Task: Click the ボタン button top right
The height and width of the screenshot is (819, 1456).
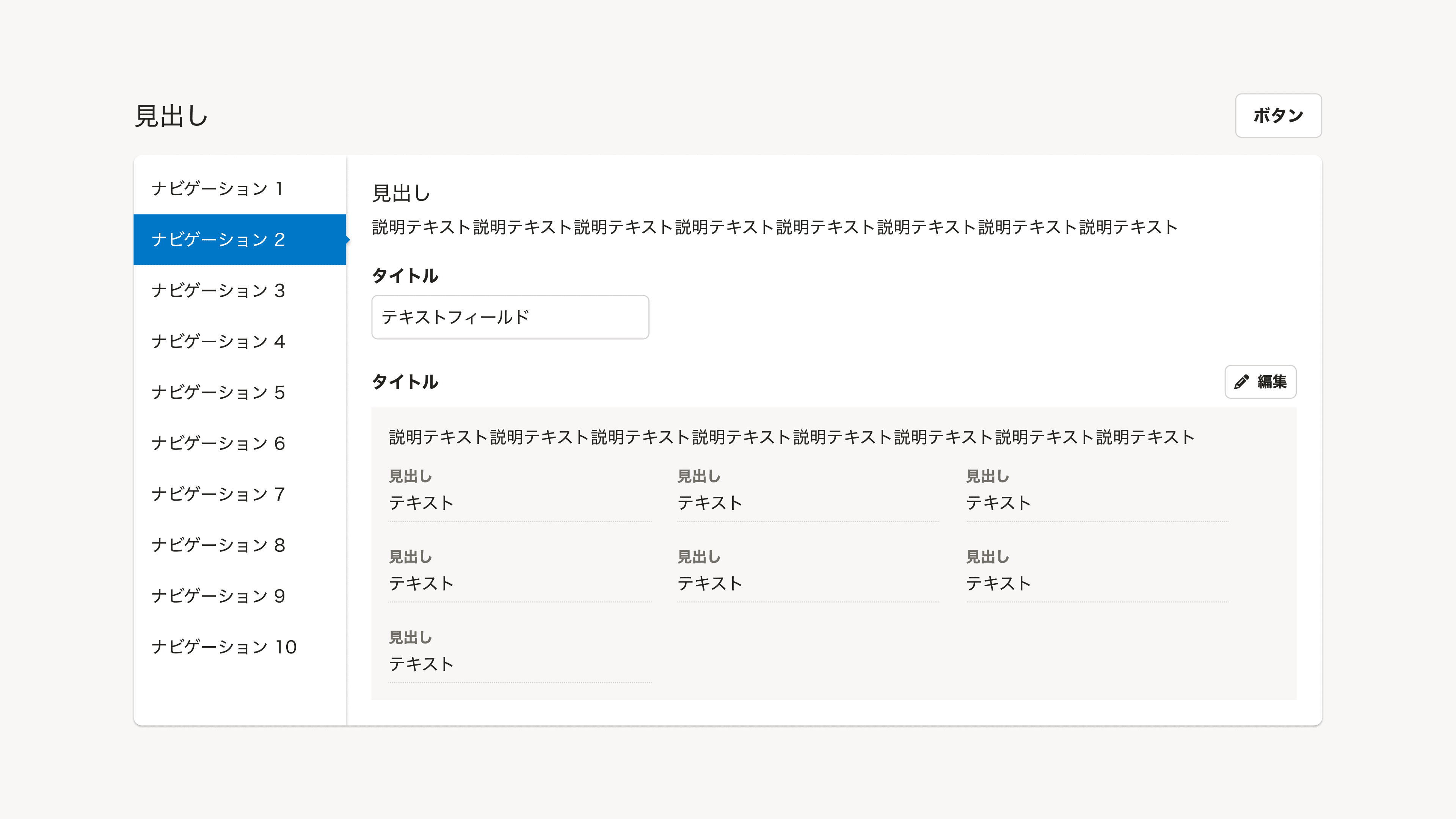Action: (1279, 116)
